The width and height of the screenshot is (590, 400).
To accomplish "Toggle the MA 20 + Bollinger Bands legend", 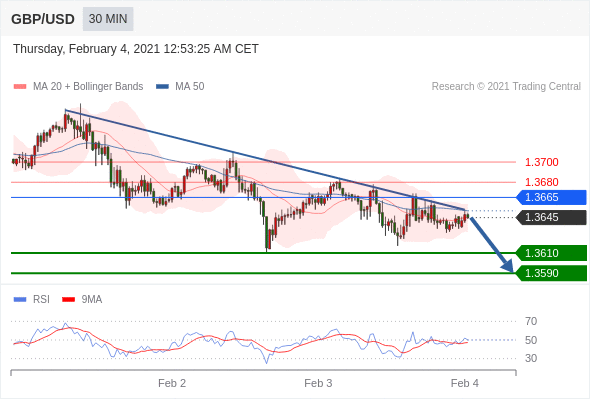I will tap(78, 87).
